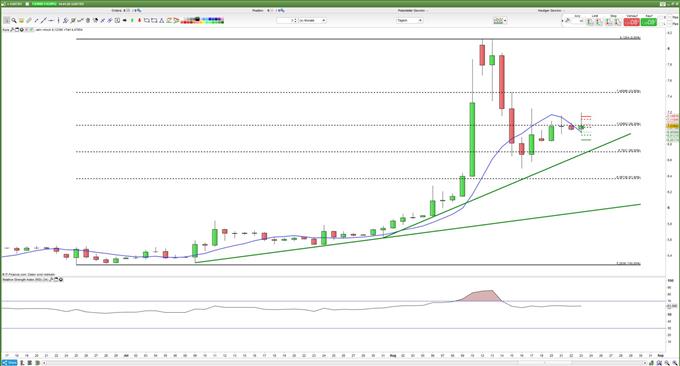This screenshot has width=680, height=366.
Task: Click the wrench icon beside price label
Action: tap(12, 30)
